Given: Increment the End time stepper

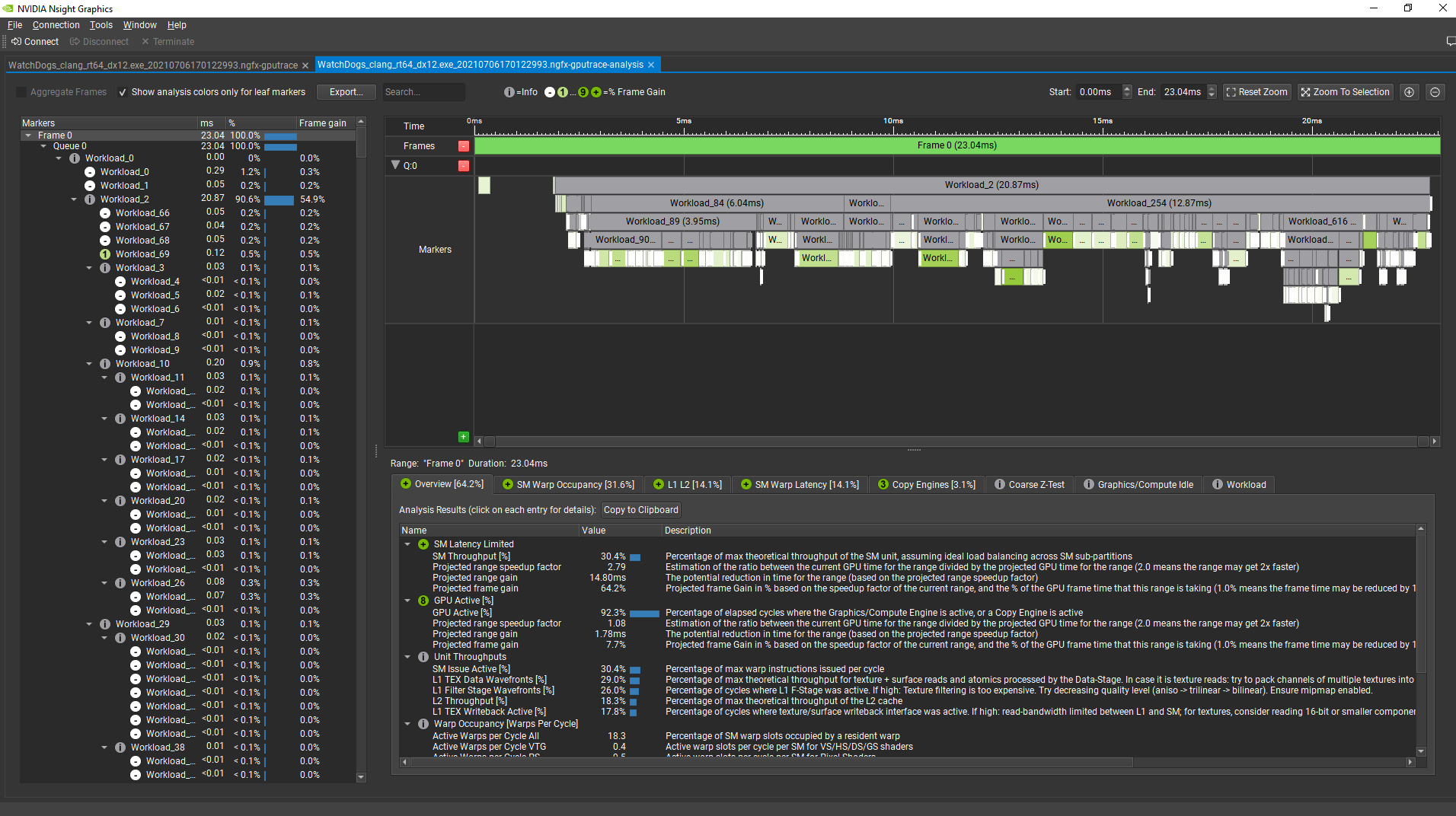Looking at the screenshot, I should click(1212, 88).
